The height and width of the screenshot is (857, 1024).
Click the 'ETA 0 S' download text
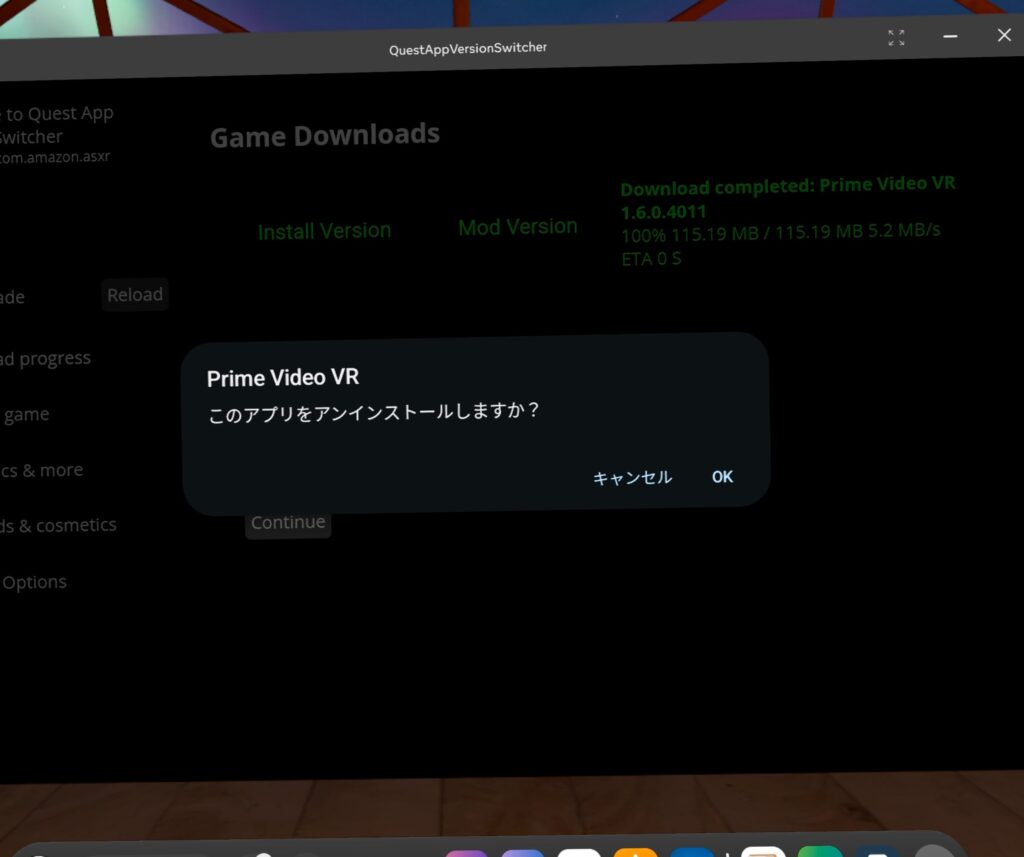click(x=651, y=259)
